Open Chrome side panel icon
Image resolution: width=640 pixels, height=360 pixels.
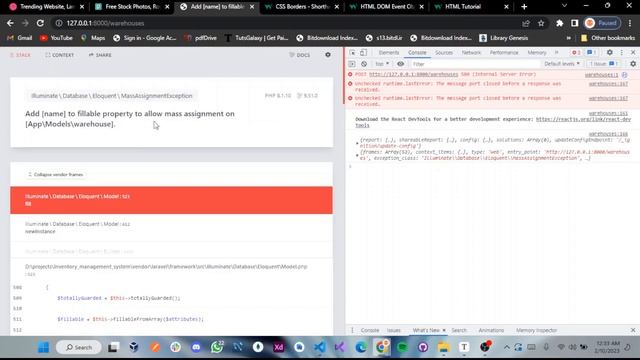[575, 23]
